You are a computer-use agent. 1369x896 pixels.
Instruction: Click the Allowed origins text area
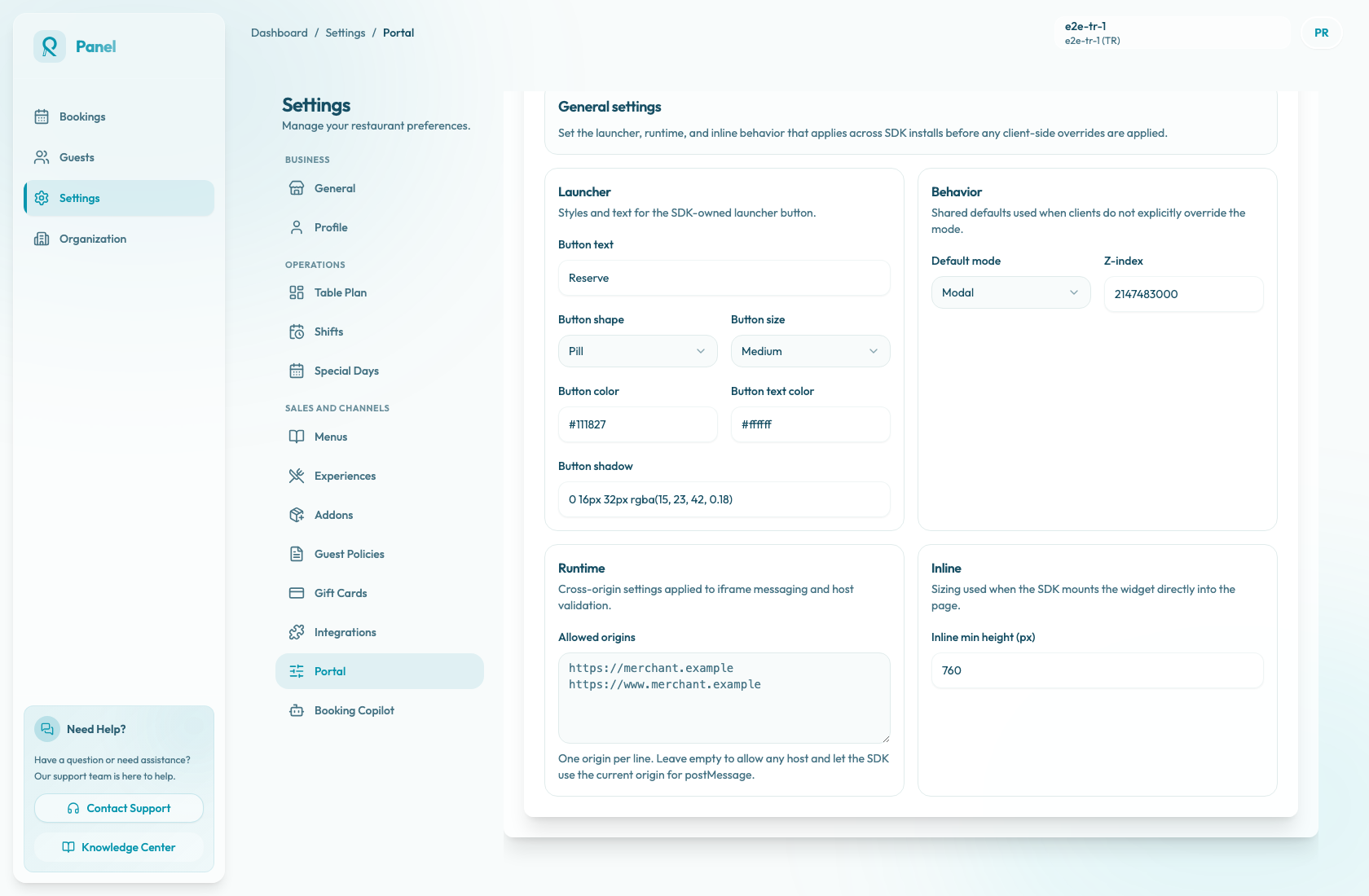(724, 698)
